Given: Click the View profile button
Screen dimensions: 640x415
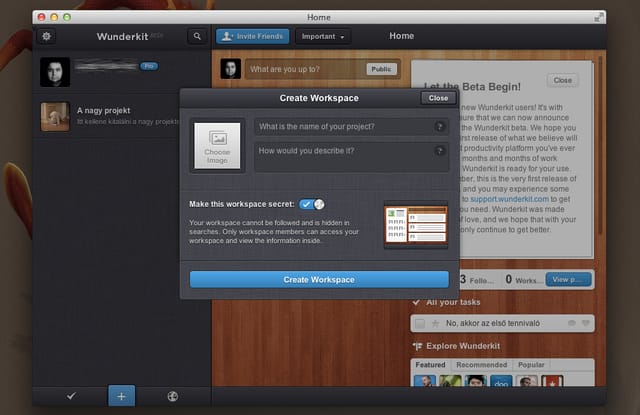Looking at the screenshot, I should (569, 280).
